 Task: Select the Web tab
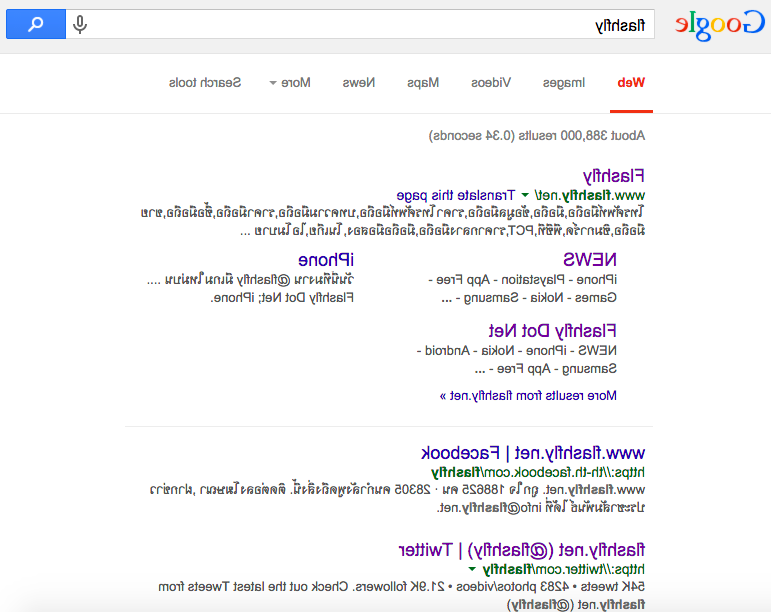click(x=631, y=83)
